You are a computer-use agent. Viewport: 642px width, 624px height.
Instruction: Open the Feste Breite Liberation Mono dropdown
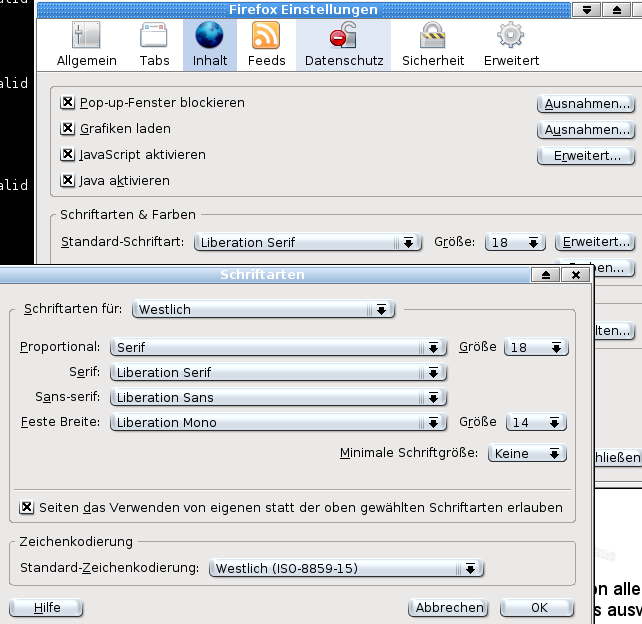278,422
